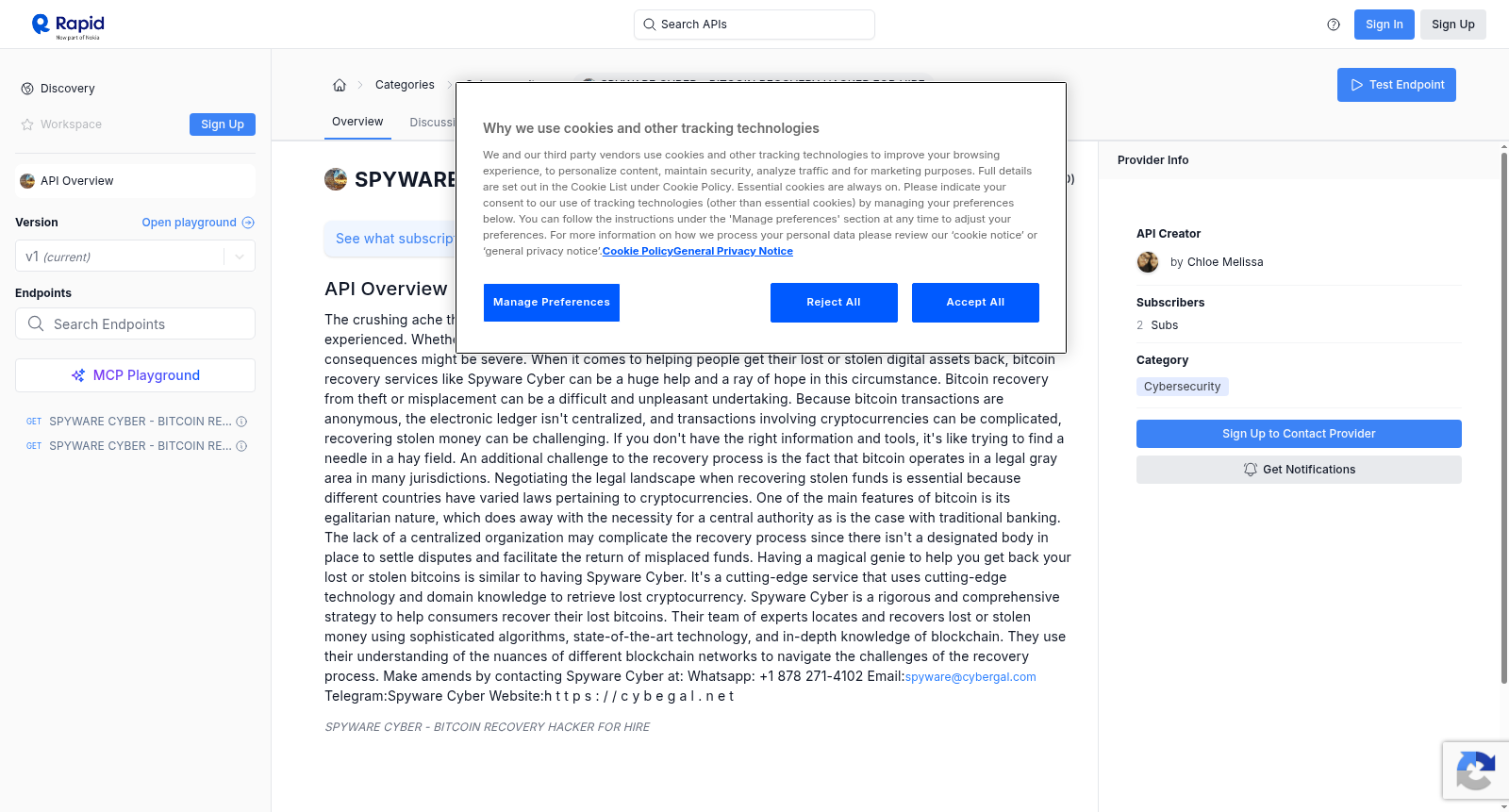The width and height of the screenshot is (1509, 812).
Task: Open Discovery in the sidebar
Action: [x=68, y=89]
